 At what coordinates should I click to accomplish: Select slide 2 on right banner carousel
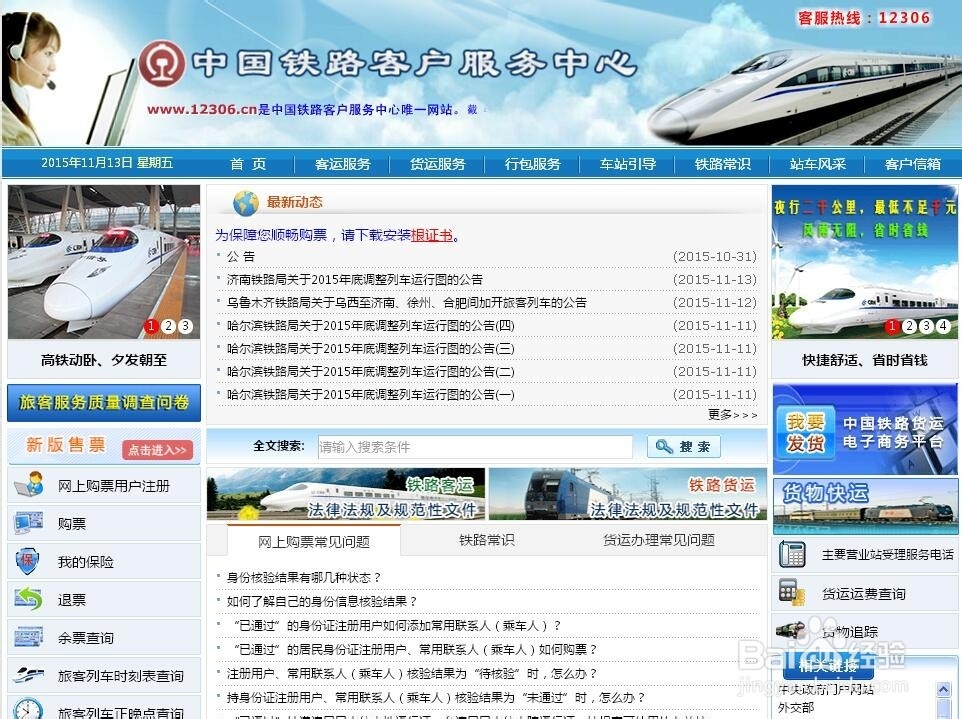909,326
